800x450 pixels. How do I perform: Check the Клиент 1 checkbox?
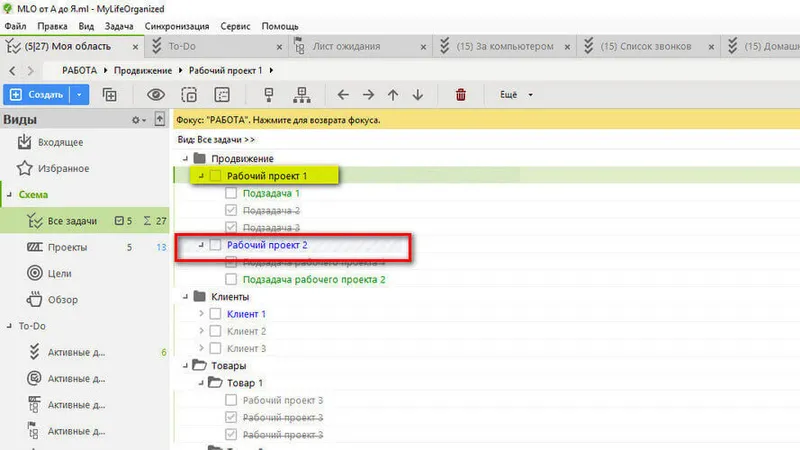pos(216,314)
